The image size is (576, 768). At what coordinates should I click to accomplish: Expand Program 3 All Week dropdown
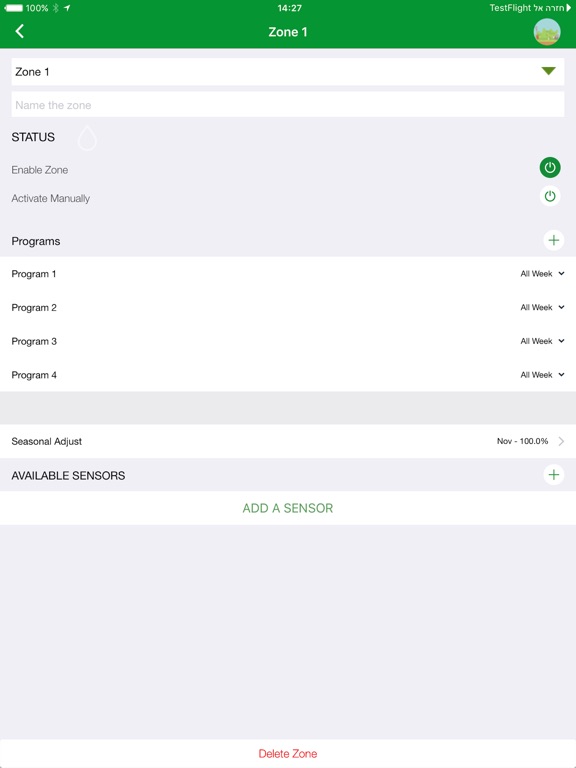(x=542, y=341)
